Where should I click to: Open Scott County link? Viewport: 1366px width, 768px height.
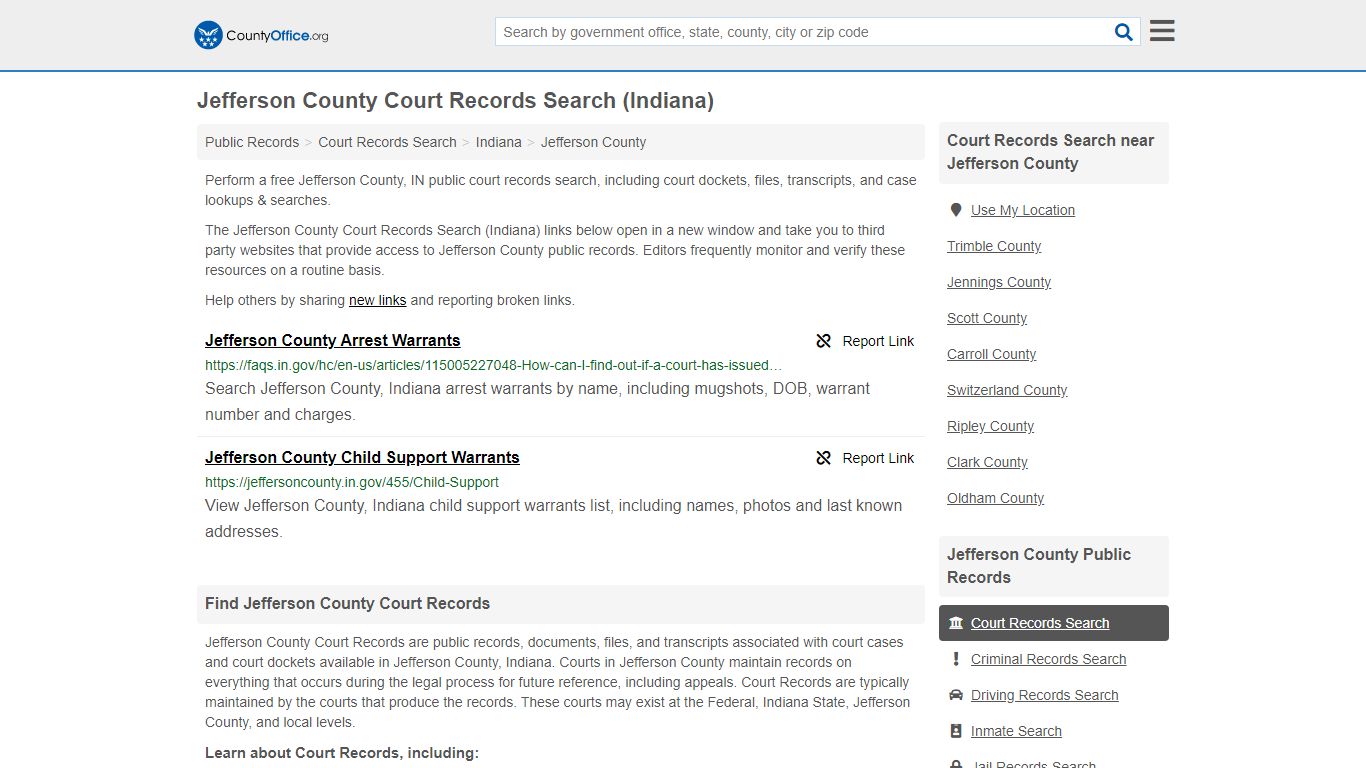[987, 318]
